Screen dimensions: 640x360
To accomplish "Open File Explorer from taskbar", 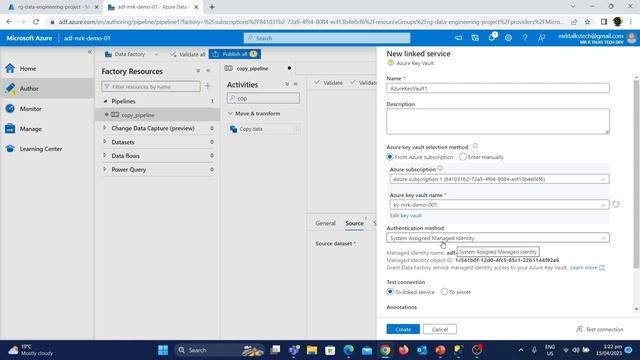I will pyautogui.click(x=312, y=350).
